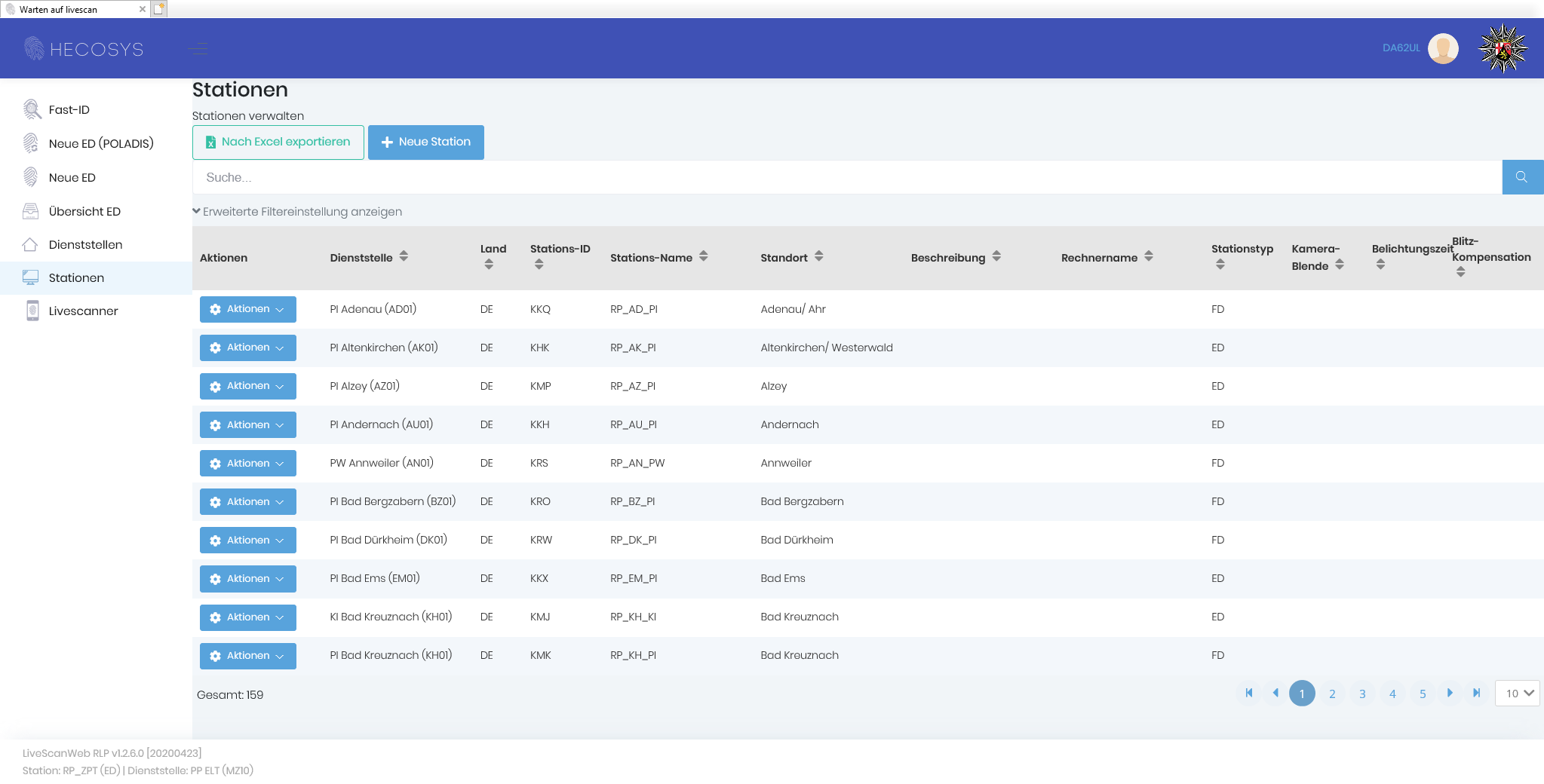Sort table by Standort column
The width and height of the screenshot is (1544, 784).
pyautogui.click(x=818, y=257)
